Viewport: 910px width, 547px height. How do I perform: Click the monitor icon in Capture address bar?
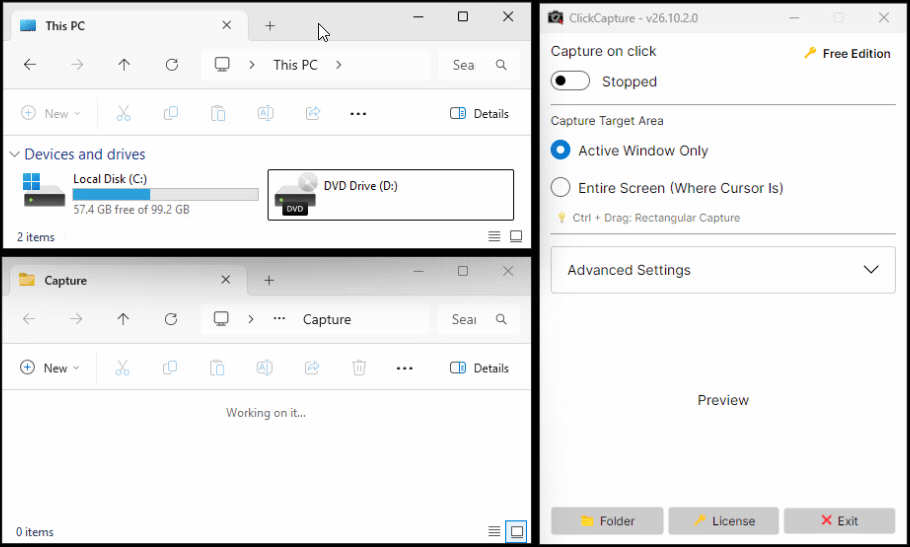click(221, 318)
